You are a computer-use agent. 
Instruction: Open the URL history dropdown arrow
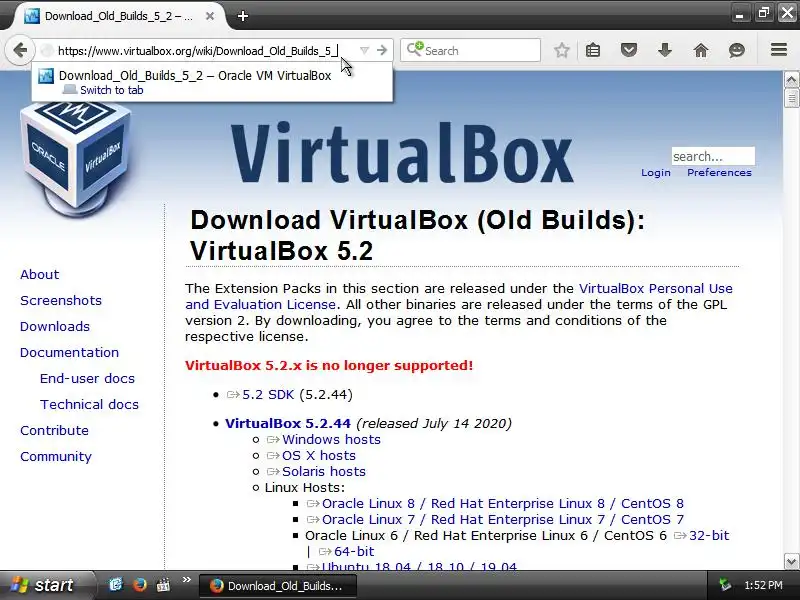point(364,51)
